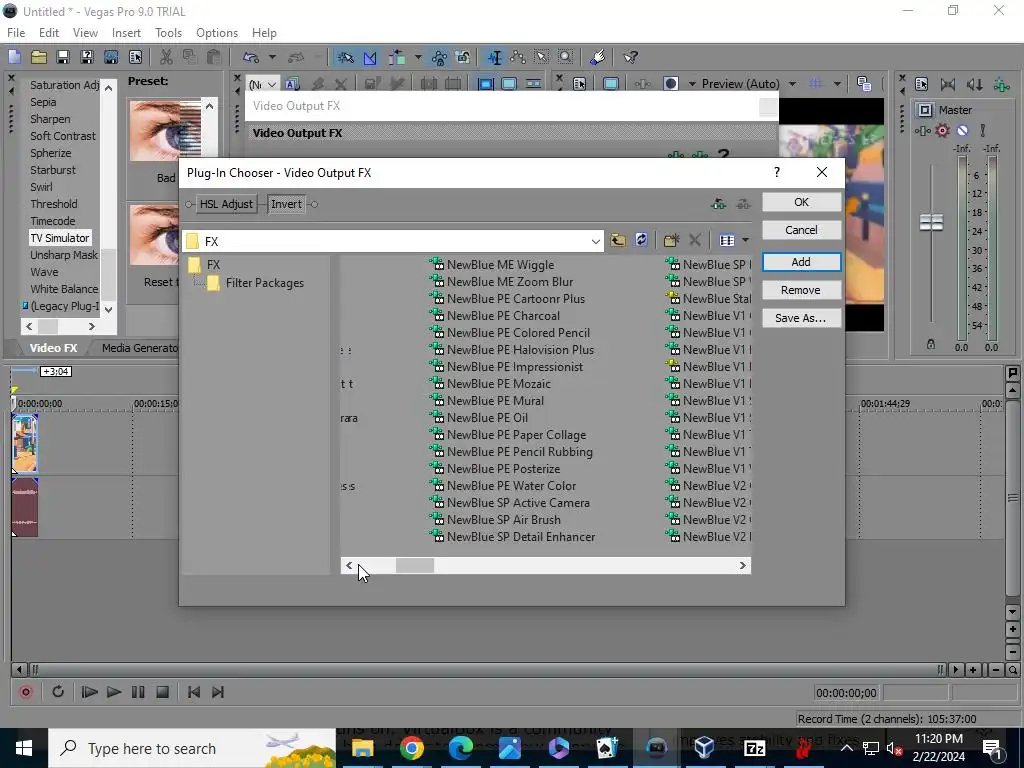Select the Envelope Edit tool

519,57
